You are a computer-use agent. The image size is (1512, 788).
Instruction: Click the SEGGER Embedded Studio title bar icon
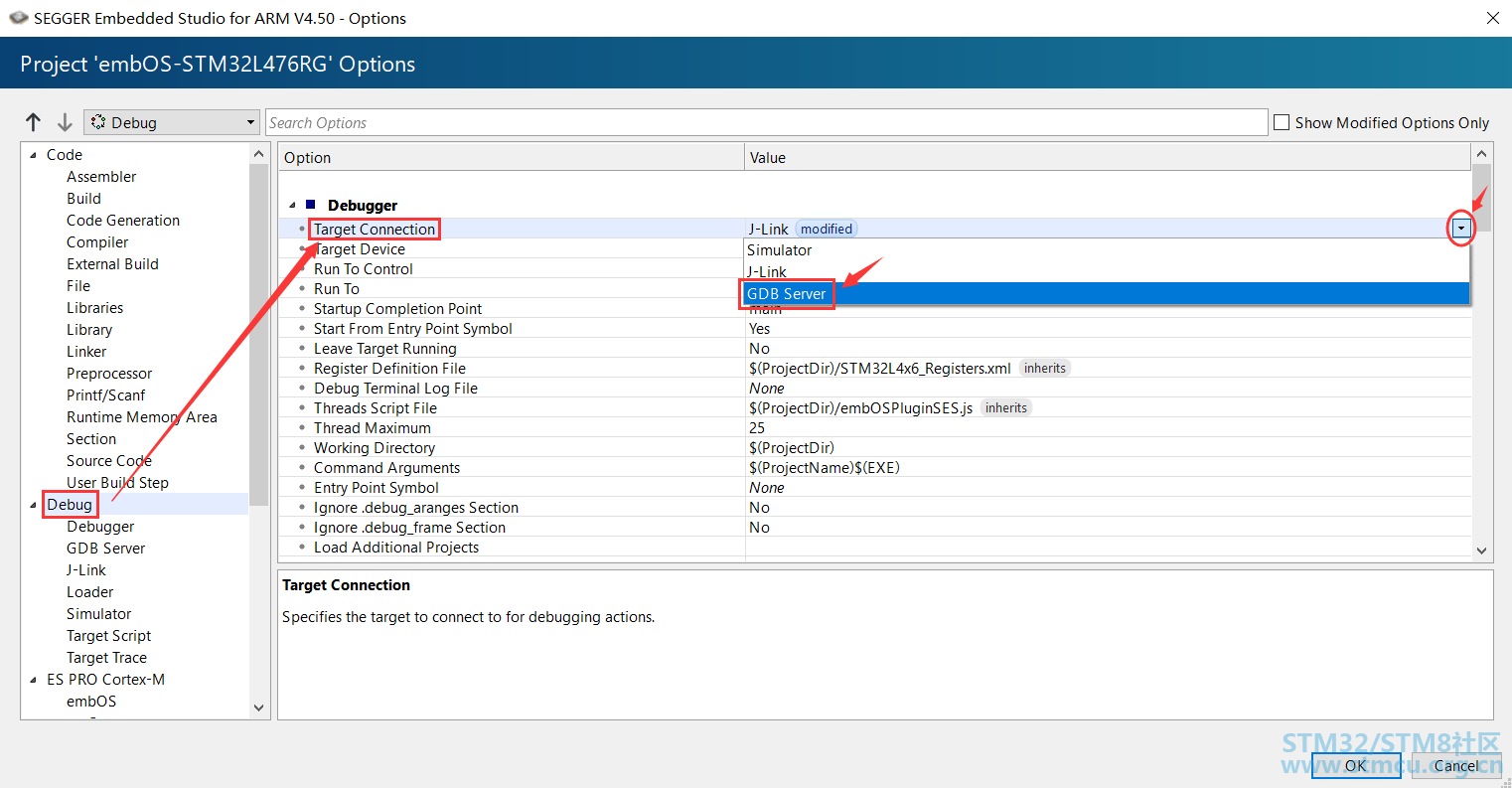(18, 18)
